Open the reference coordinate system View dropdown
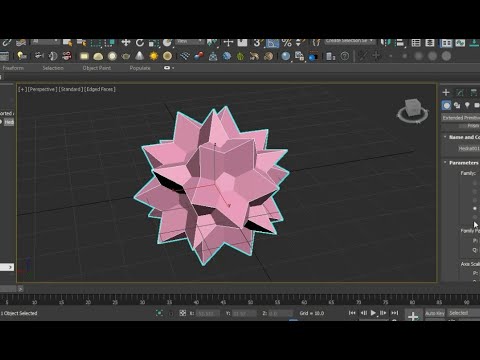The width and height of the screenshot is (480, 360). pyautogui.click(x=190, y=41)
